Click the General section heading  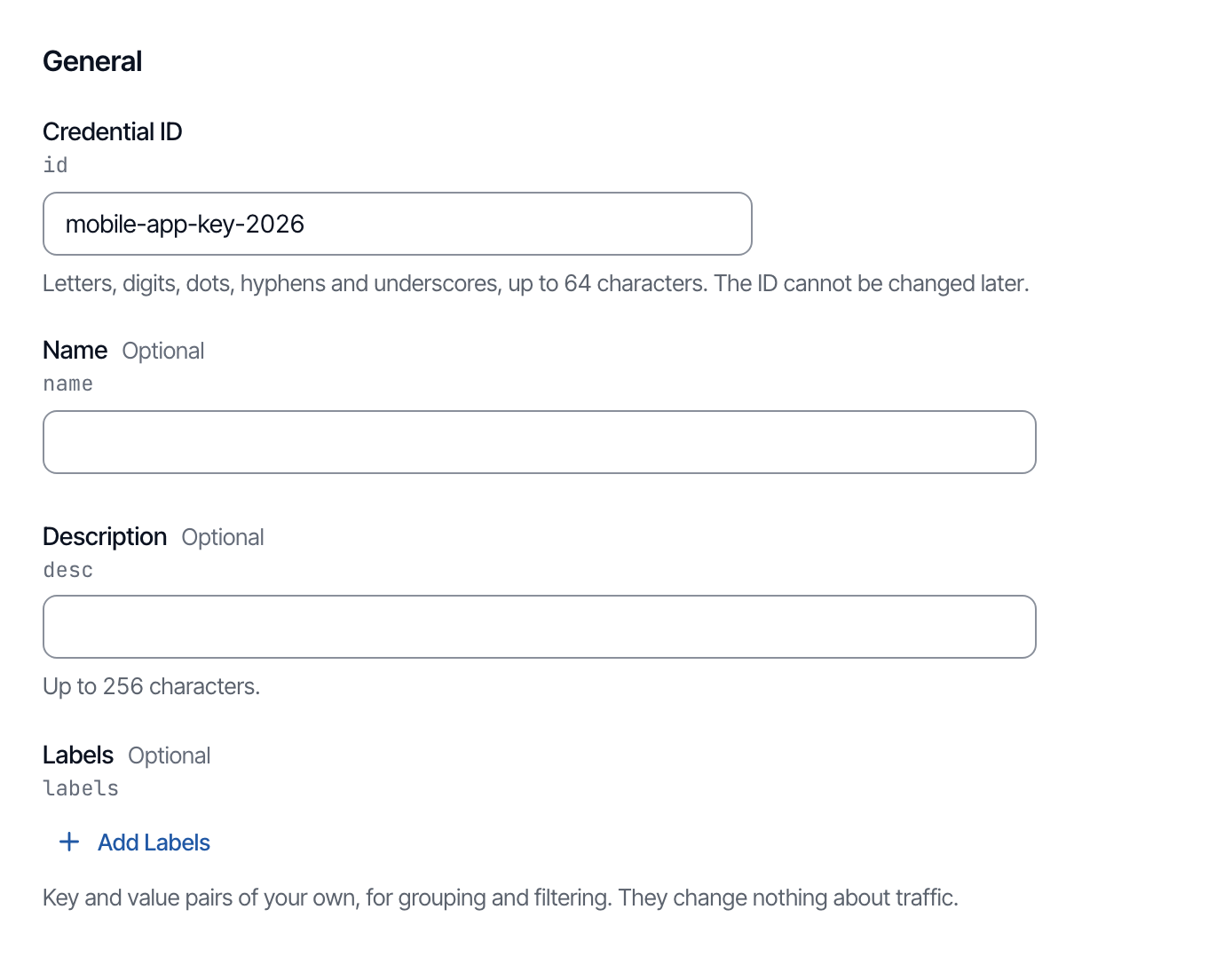(92, 61)
